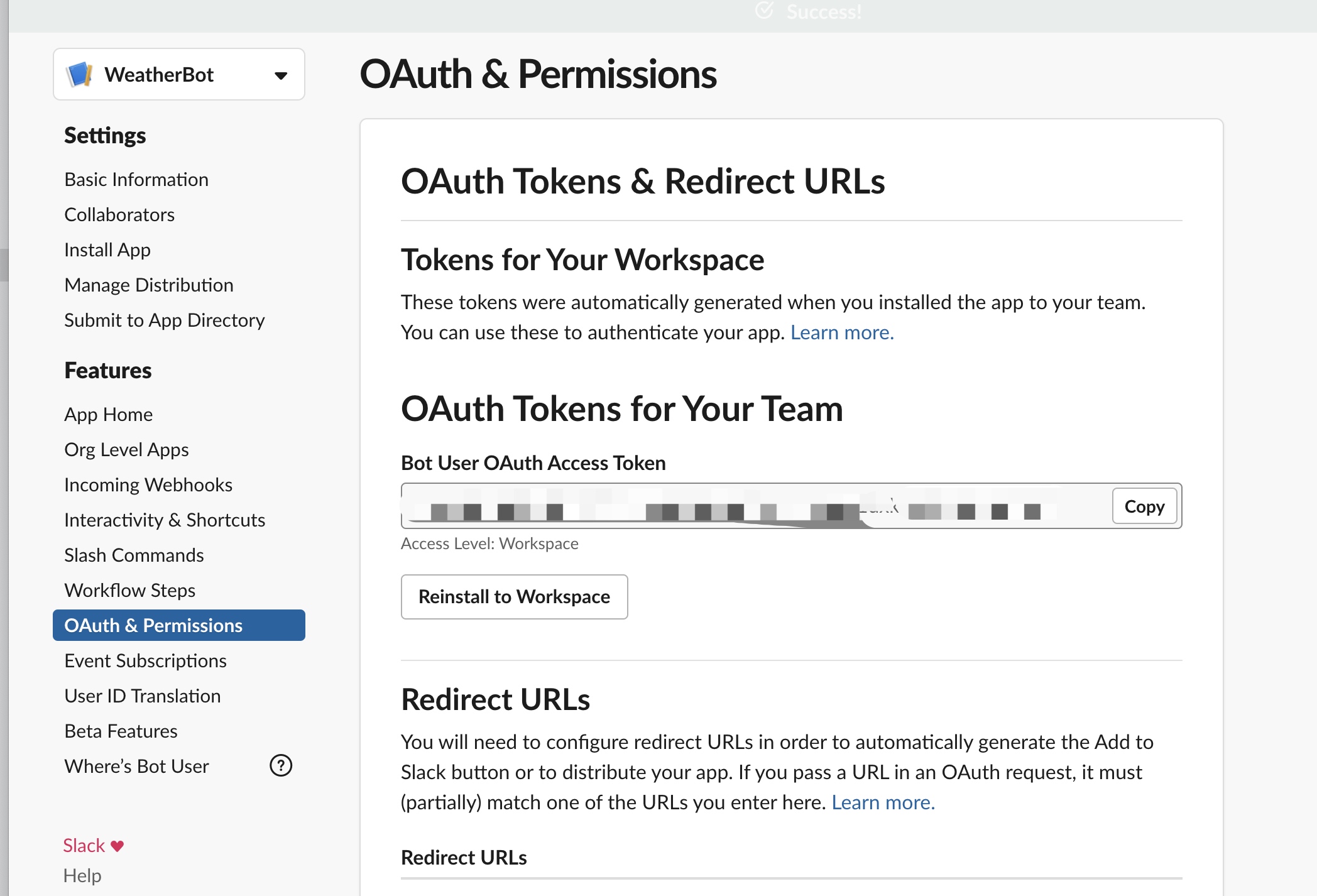Navigate to App Home feature

pyautogui.click(x=108, y=415)
